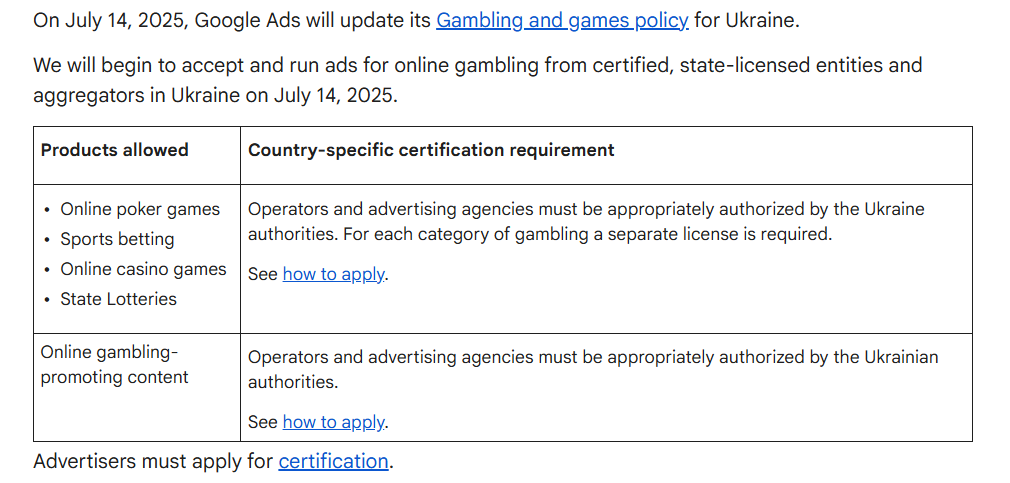Screen dimensions: 1010x483
Task: Open how to apply link in poker games row
Action: pyautogui.click(x=333, y=274)
